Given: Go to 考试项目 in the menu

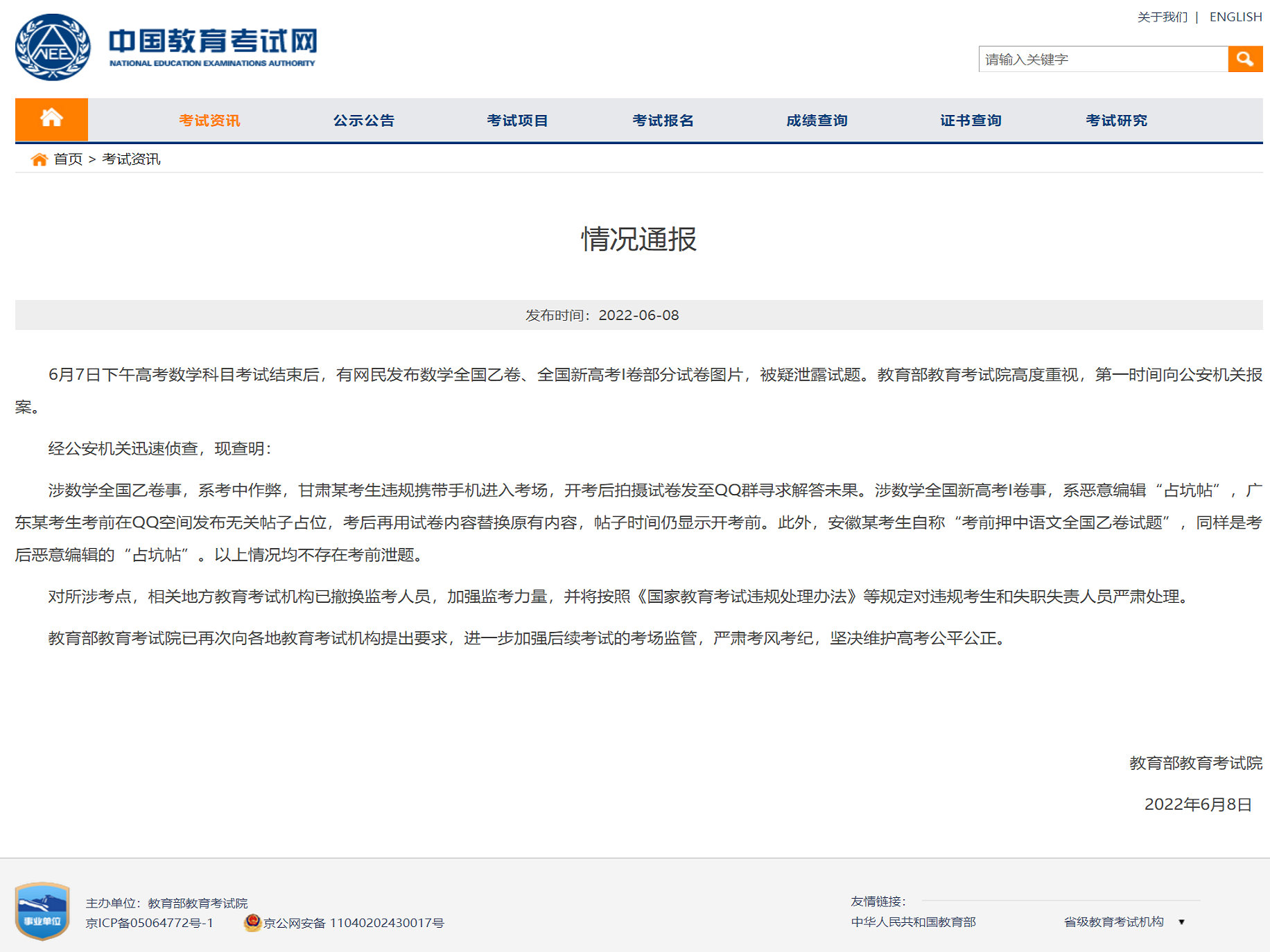Looking at the screenshot, I should pos(517,121).
